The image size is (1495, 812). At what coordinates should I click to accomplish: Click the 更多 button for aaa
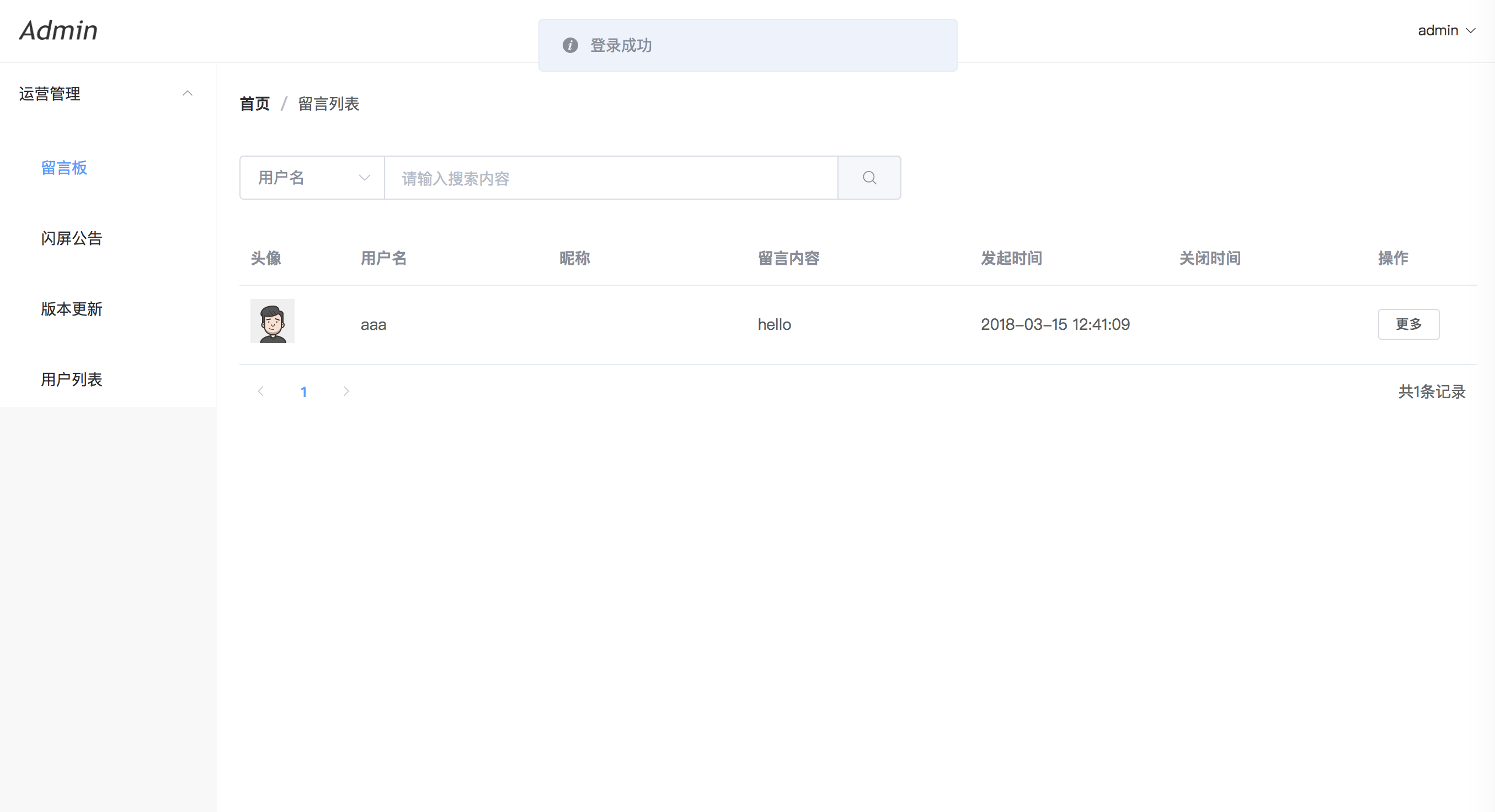(1408, 324)
